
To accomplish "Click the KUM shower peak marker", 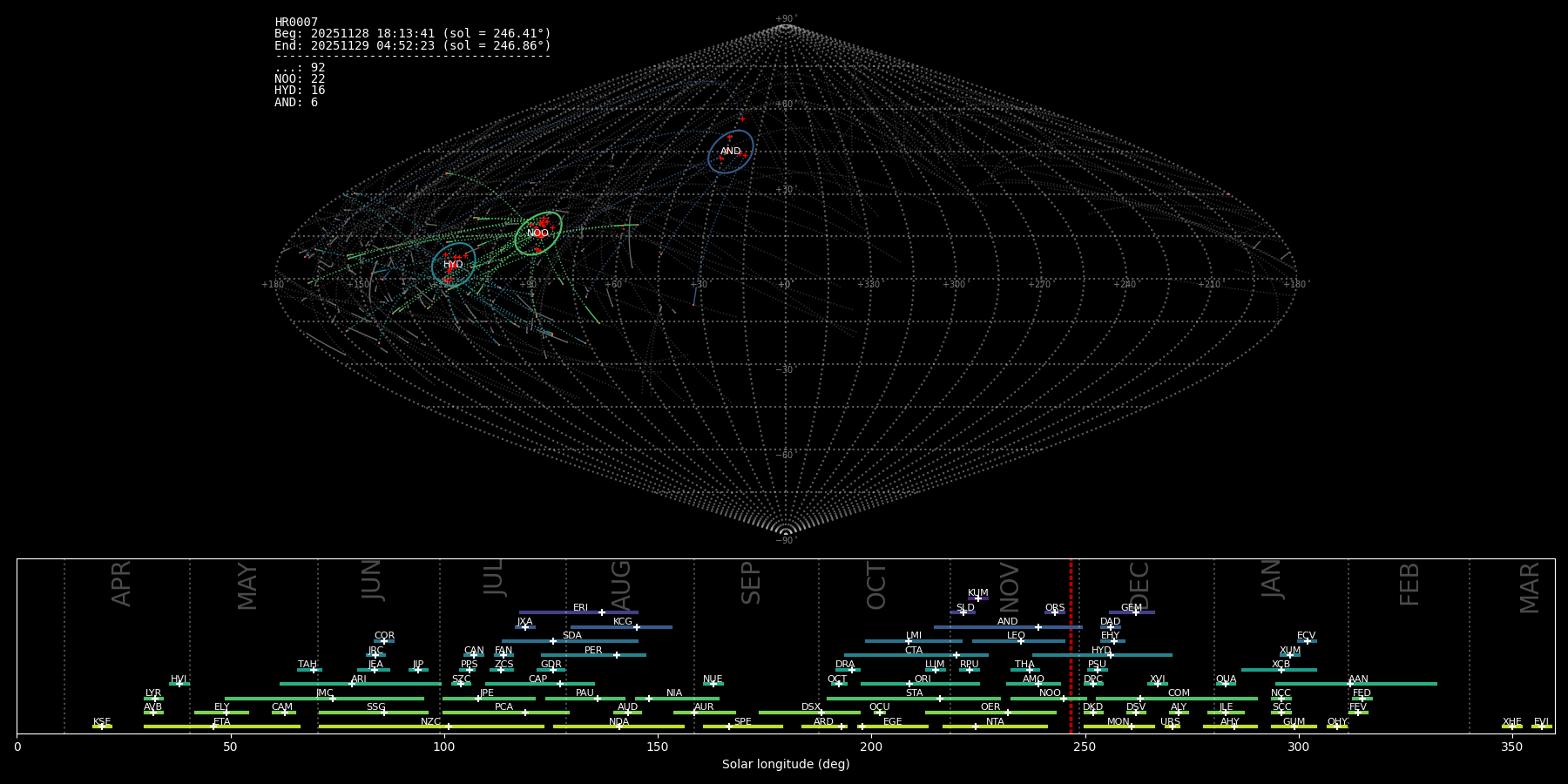I will tap(978, 598).
